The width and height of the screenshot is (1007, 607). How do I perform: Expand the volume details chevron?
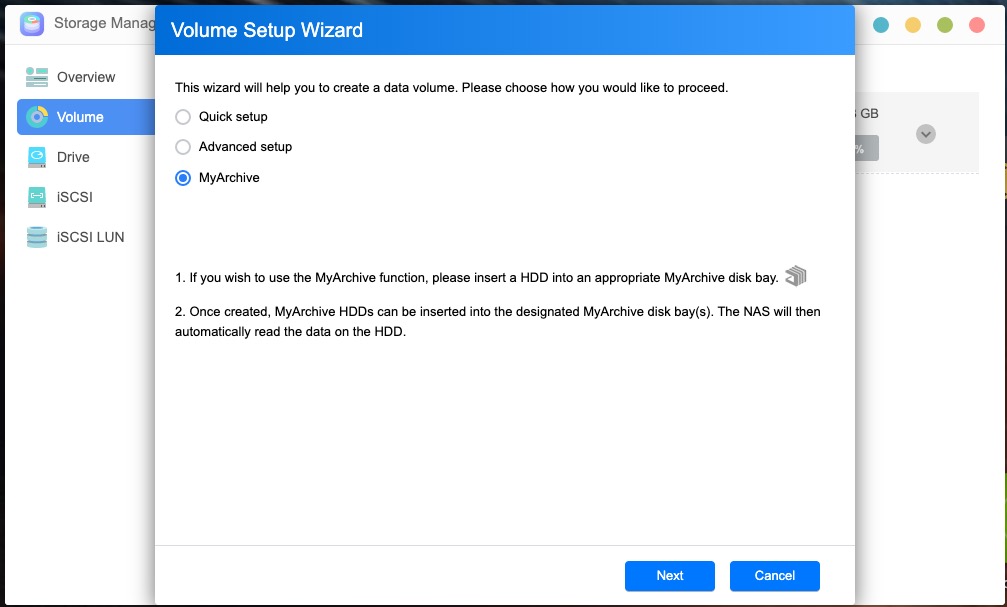click(x=925, y=134)
